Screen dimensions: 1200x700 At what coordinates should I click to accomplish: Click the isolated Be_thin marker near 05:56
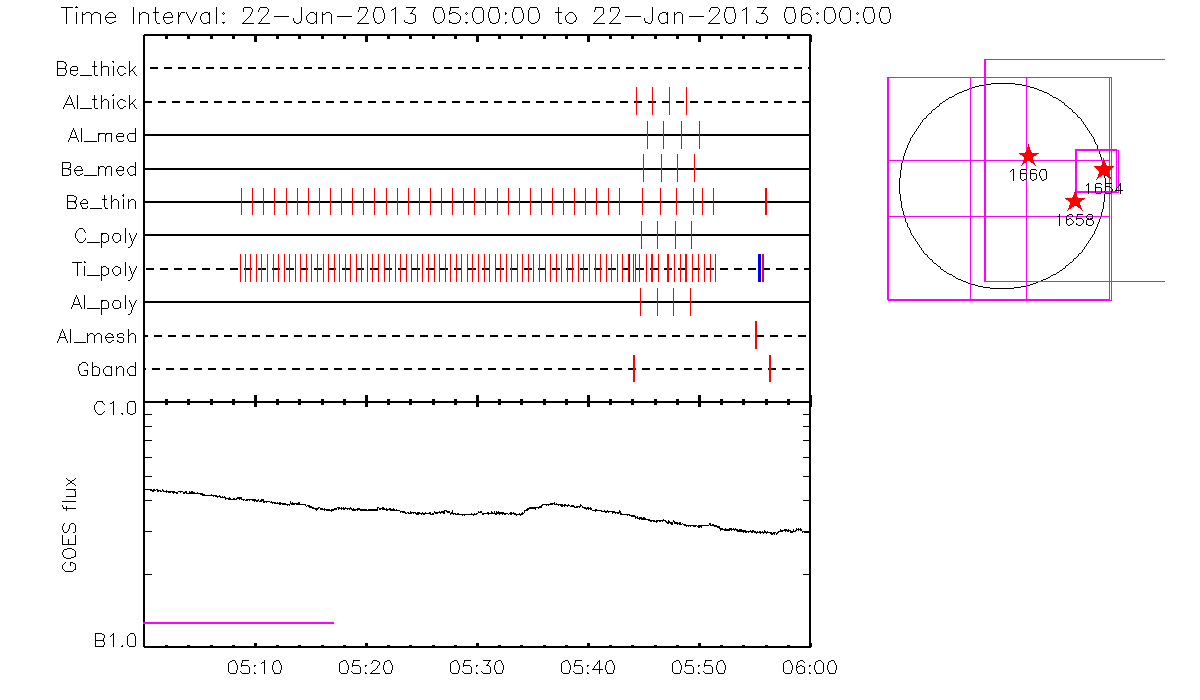click(766, 202)
